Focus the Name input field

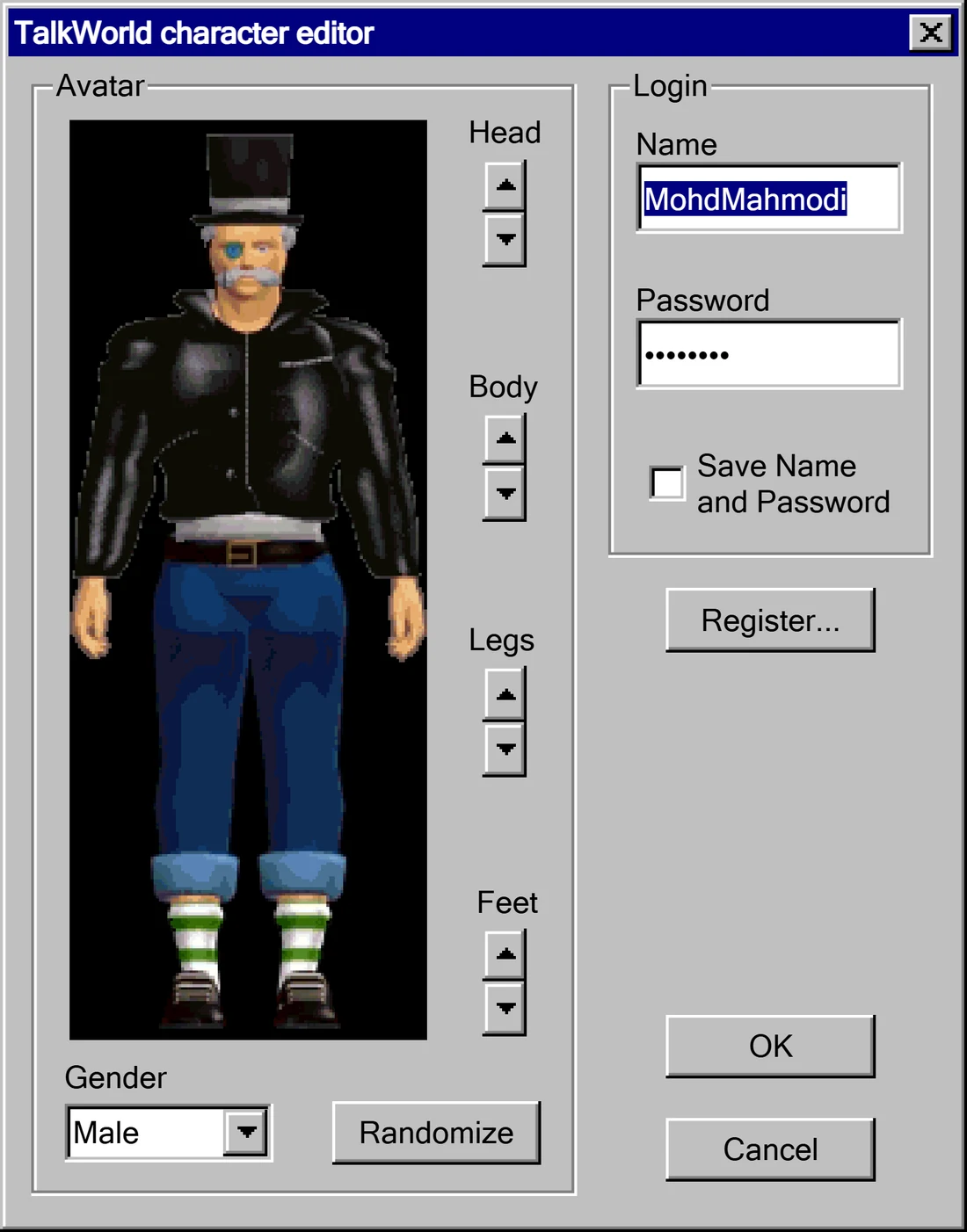tap(769, 199)
